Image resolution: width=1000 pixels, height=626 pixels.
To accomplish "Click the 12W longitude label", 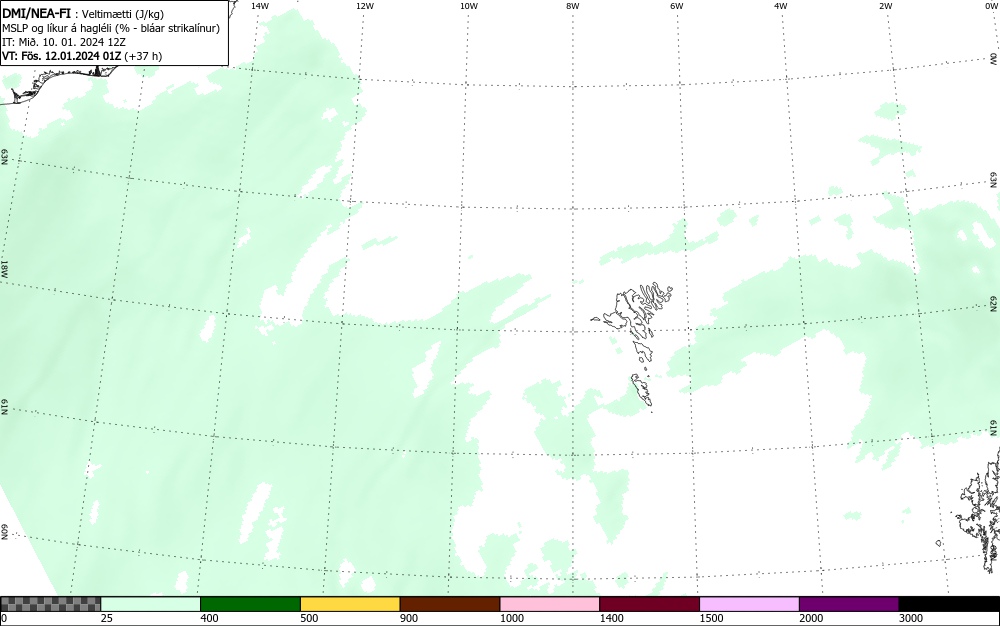I will (x=364, y=6).
